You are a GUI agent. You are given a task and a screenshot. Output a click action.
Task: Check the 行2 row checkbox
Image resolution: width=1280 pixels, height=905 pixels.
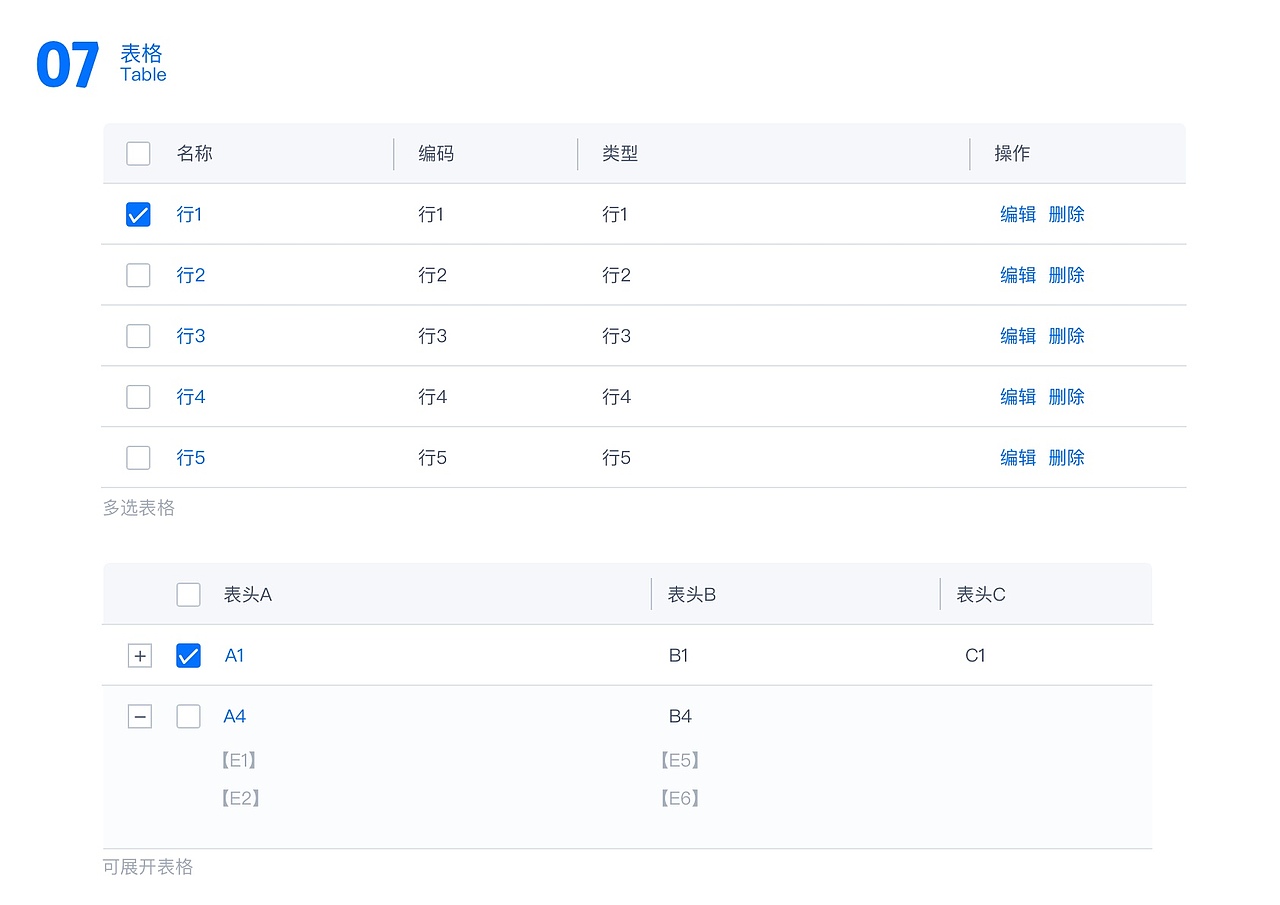tap(138, 275)
